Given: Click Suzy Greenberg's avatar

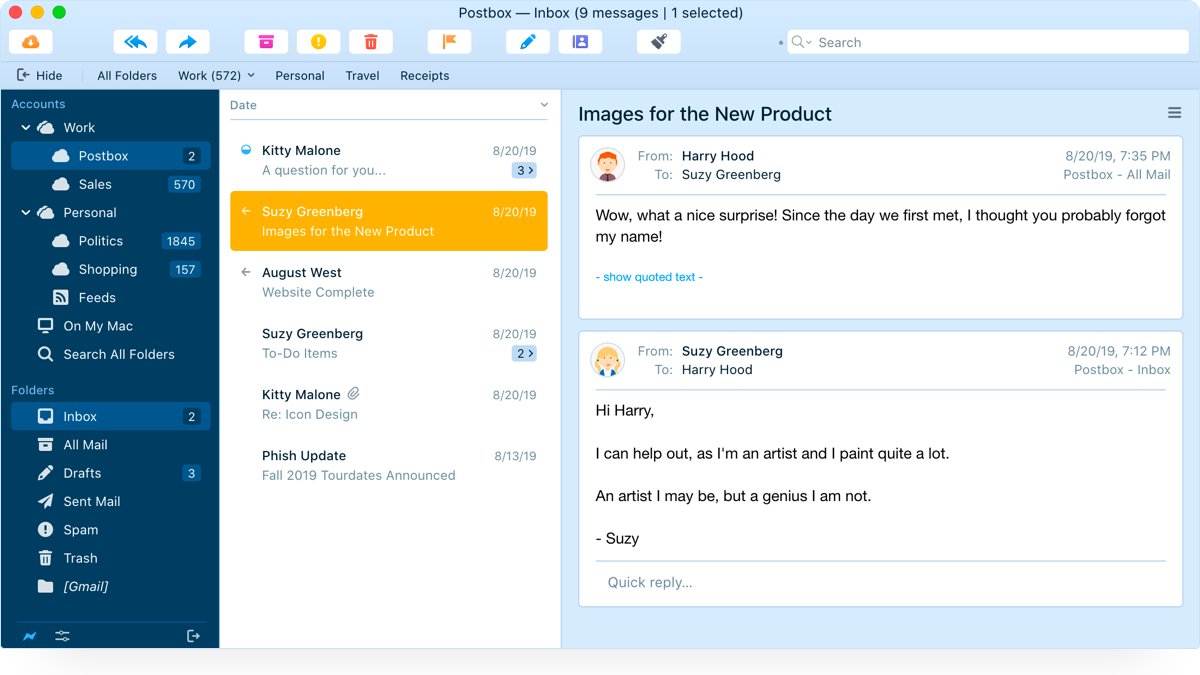Looking at the screenshot, I should coord(608,360).
